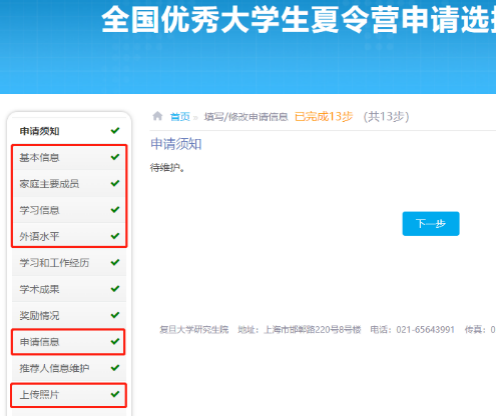Select 家庭主要成员 in the sidebar
Viewport: 498px width, 416px height.
click(69, 184)
